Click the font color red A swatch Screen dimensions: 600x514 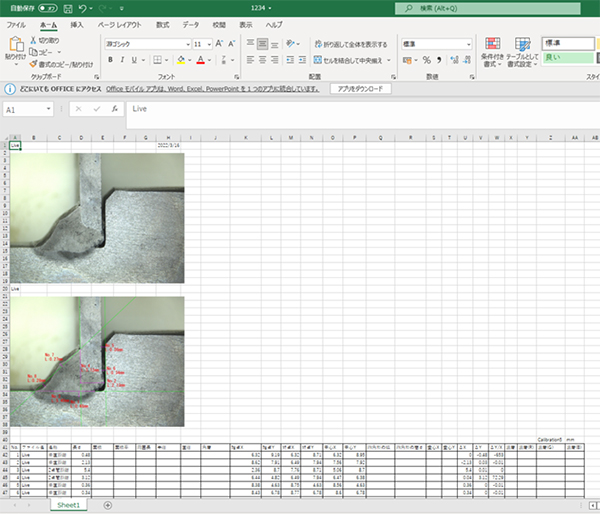tap(201, 60)
